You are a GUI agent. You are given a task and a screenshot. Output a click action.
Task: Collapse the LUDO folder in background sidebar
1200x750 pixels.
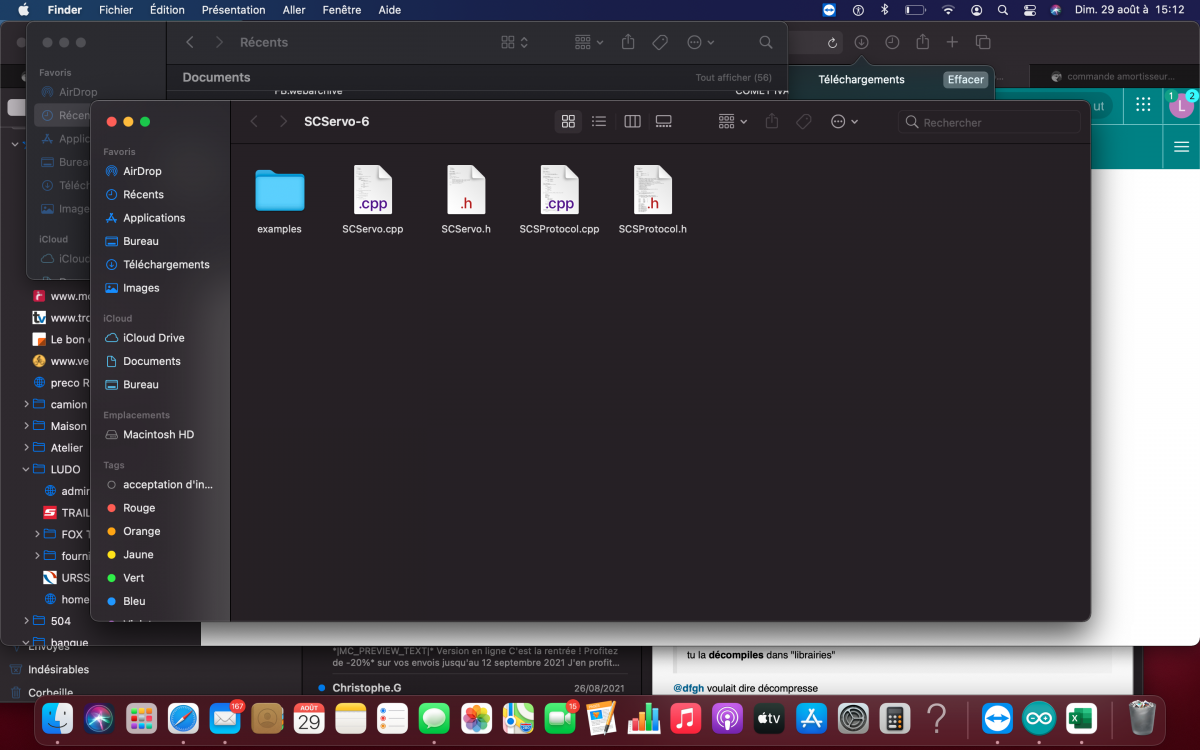[x=26, y=469]
